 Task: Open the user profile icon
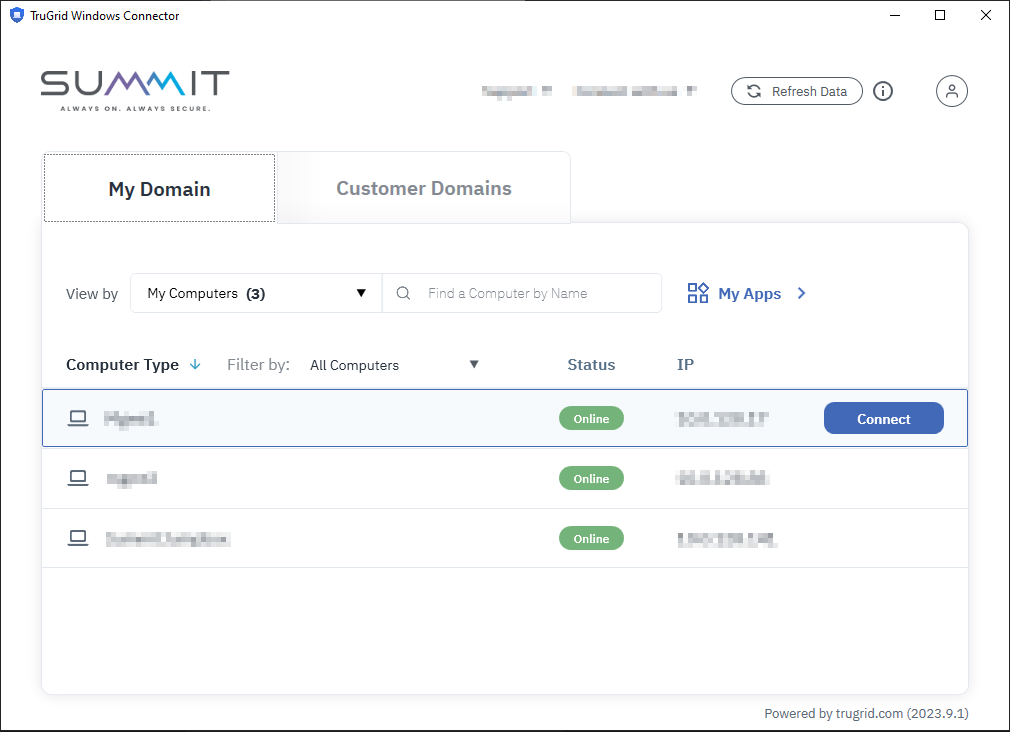click(952, 91)
